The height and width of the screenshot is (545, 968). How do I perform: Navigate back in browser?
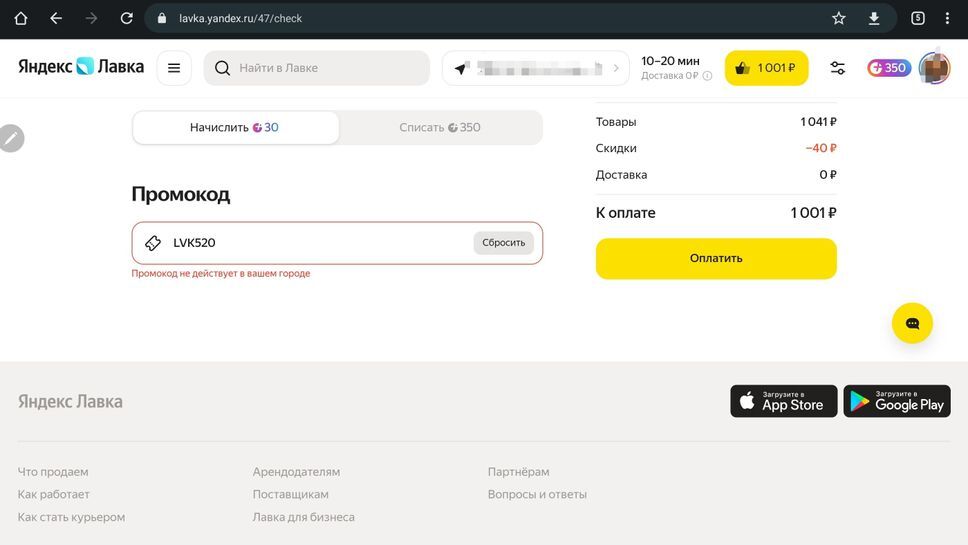click(56, 19)
